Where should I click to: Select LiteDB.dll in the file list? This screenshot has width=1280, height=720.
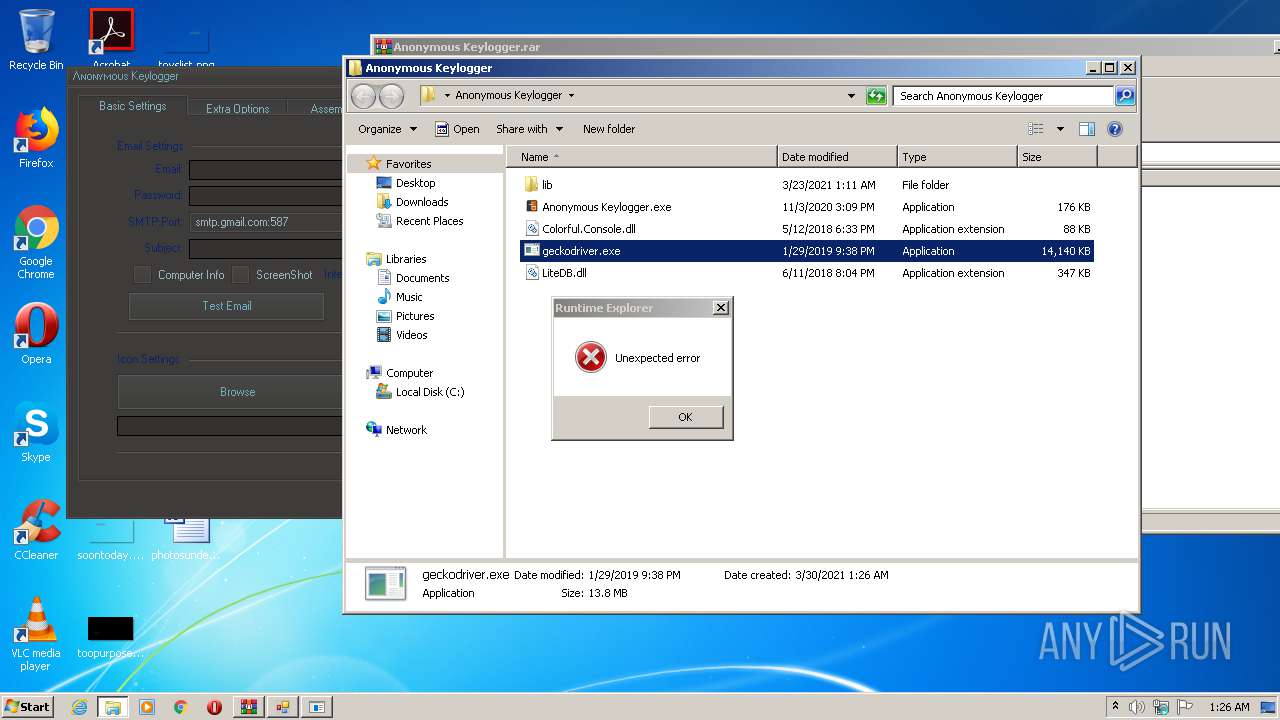[x=808, y=273]
